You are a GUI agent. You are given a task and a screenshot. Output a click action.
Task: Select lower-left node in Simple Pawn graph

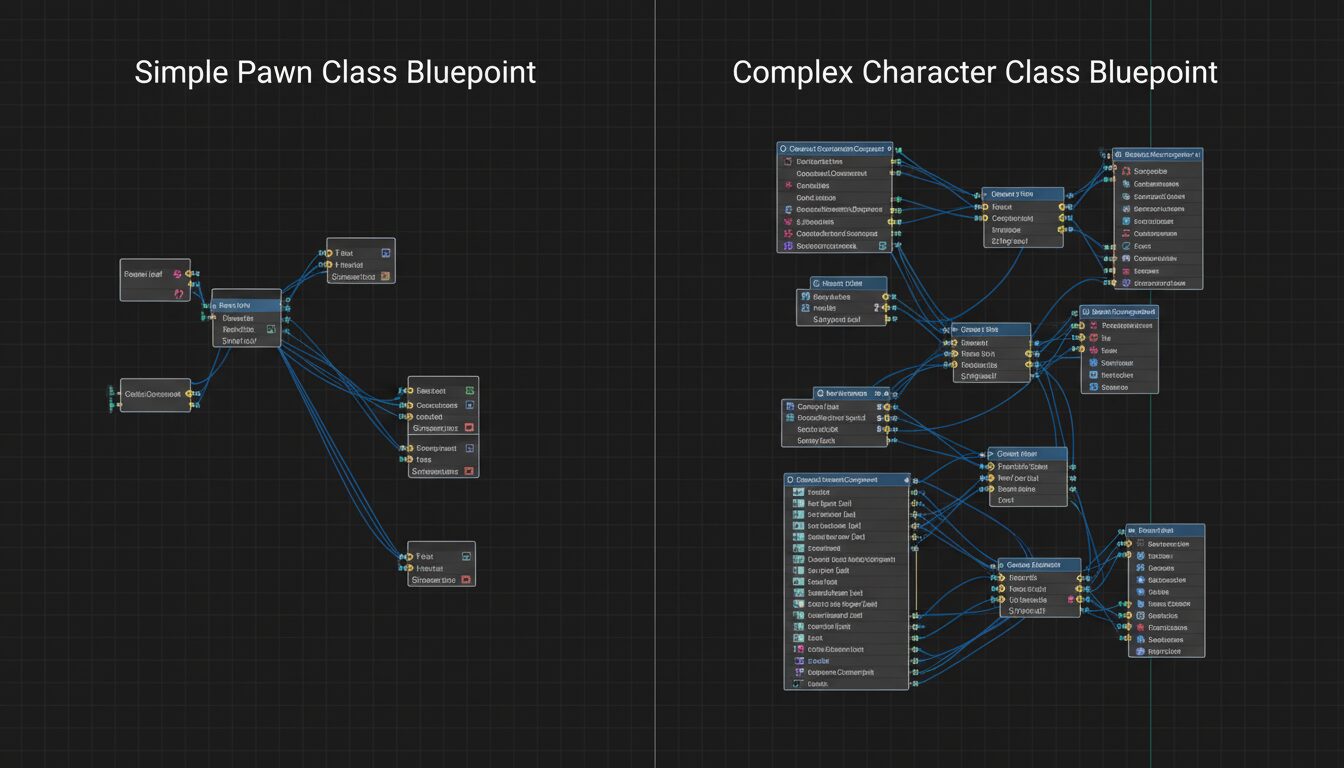155,395
